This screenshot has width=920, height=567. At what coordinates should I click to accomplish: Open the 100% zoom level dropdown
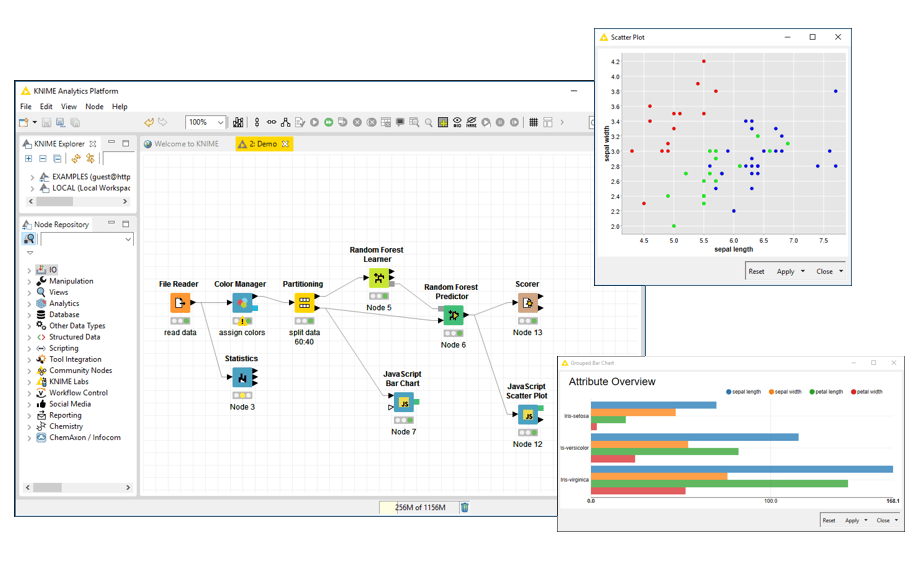pos(221,122)
